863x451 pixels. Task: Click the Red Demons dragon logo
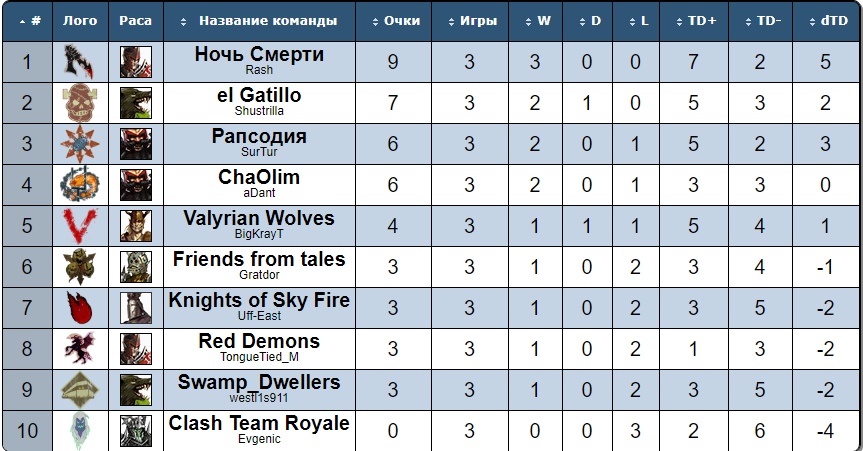(x=80, y=349)
